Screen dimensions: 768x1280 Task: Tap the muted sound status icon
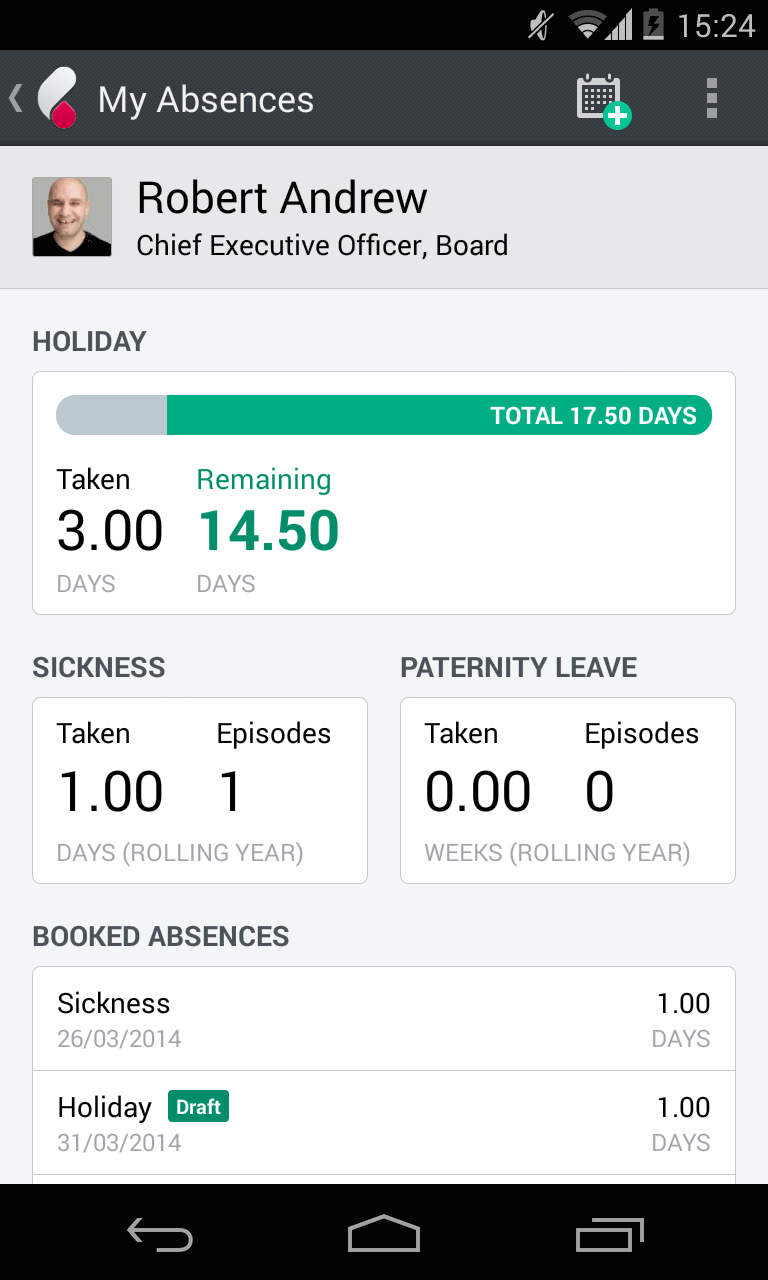pyautogui.click(x=540, y=24)
